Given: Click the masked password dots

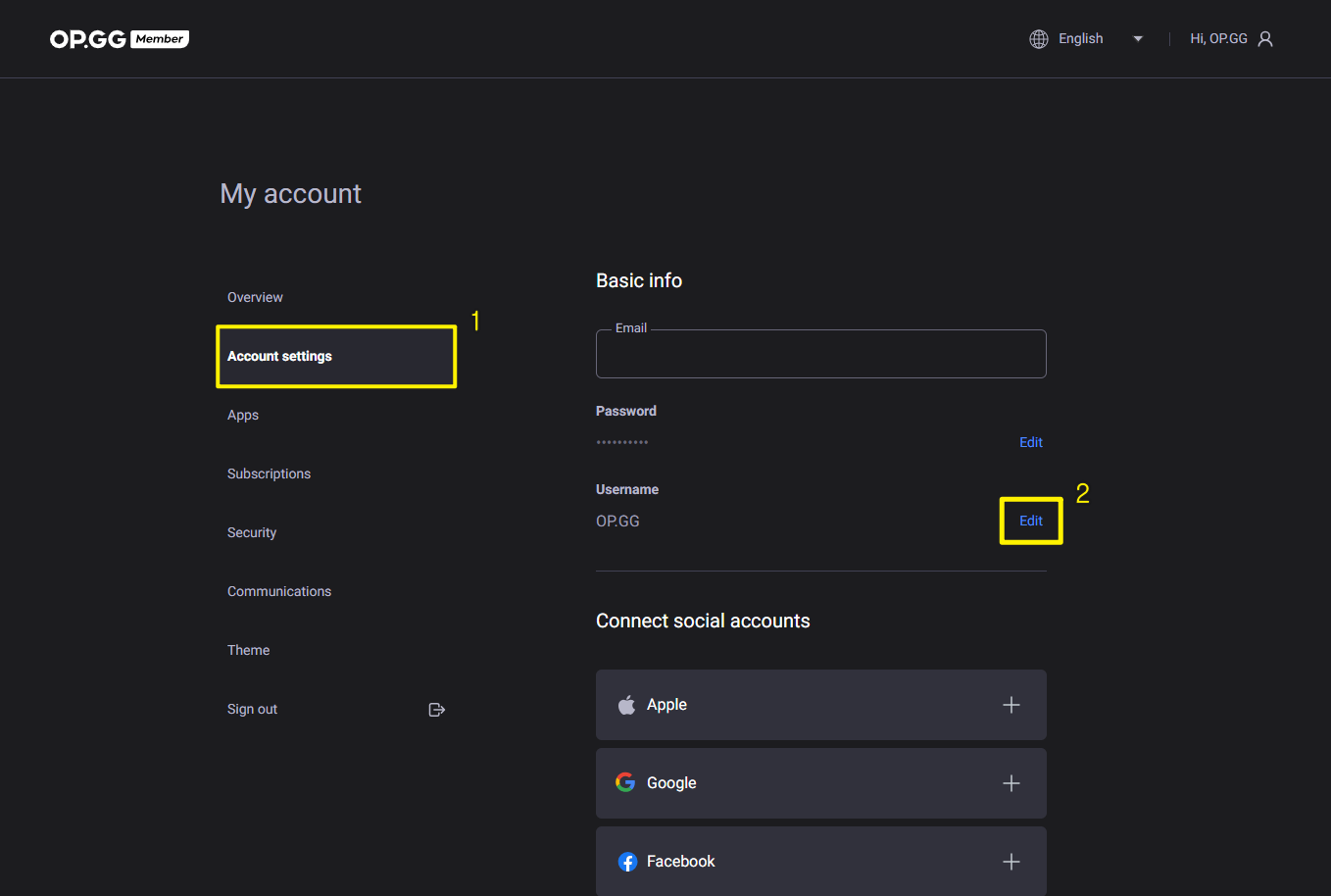Looking at the screenshot, I should click(622, 442).
